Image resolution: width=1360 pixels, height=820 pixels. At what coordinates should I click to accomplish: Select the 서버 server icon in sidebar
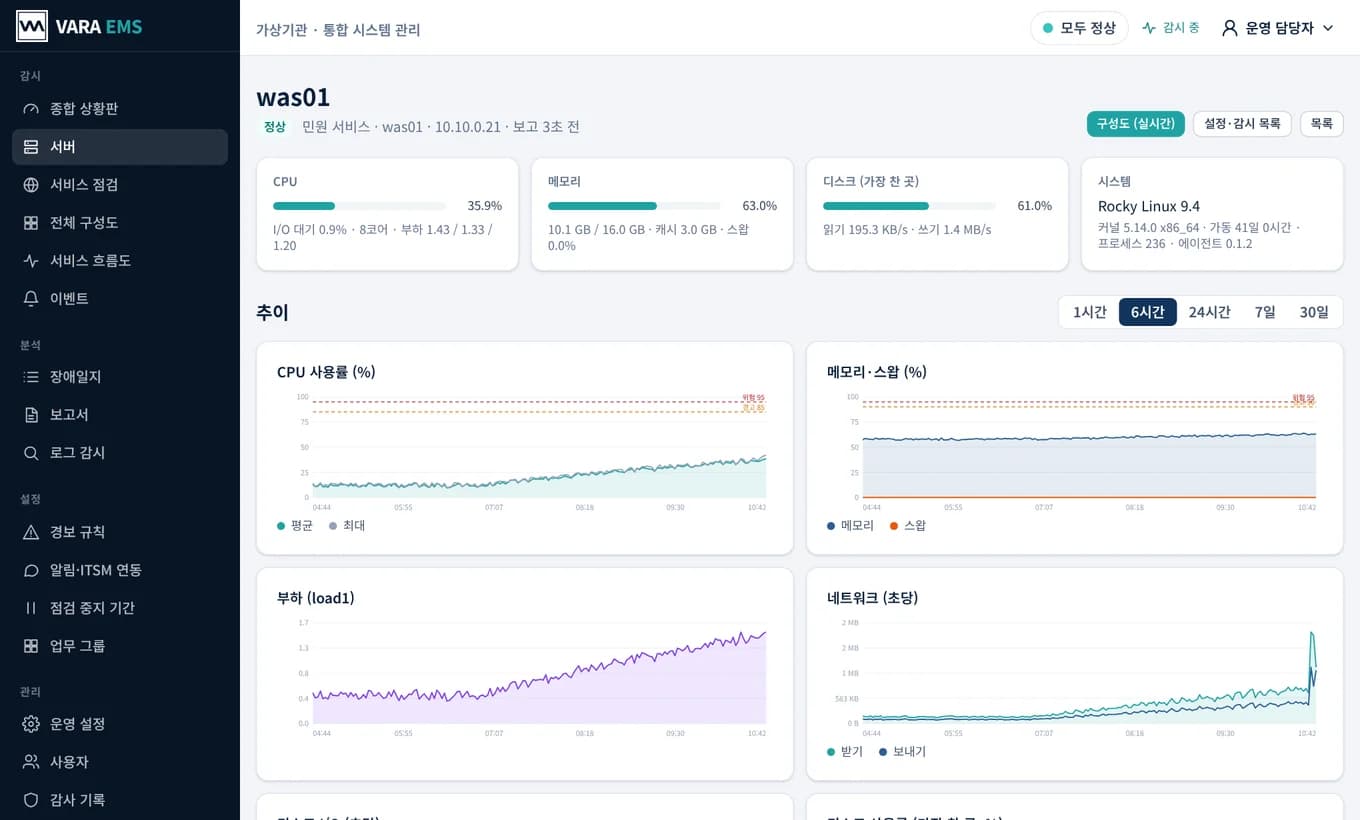coord(31,146)
